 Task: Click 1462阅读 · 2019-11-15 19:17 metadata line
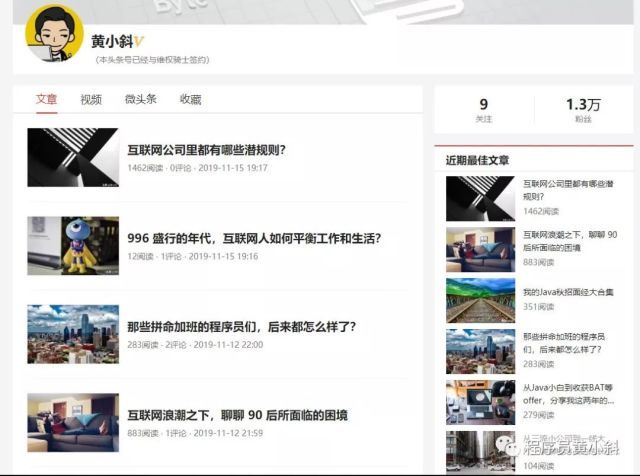point(198,168)
